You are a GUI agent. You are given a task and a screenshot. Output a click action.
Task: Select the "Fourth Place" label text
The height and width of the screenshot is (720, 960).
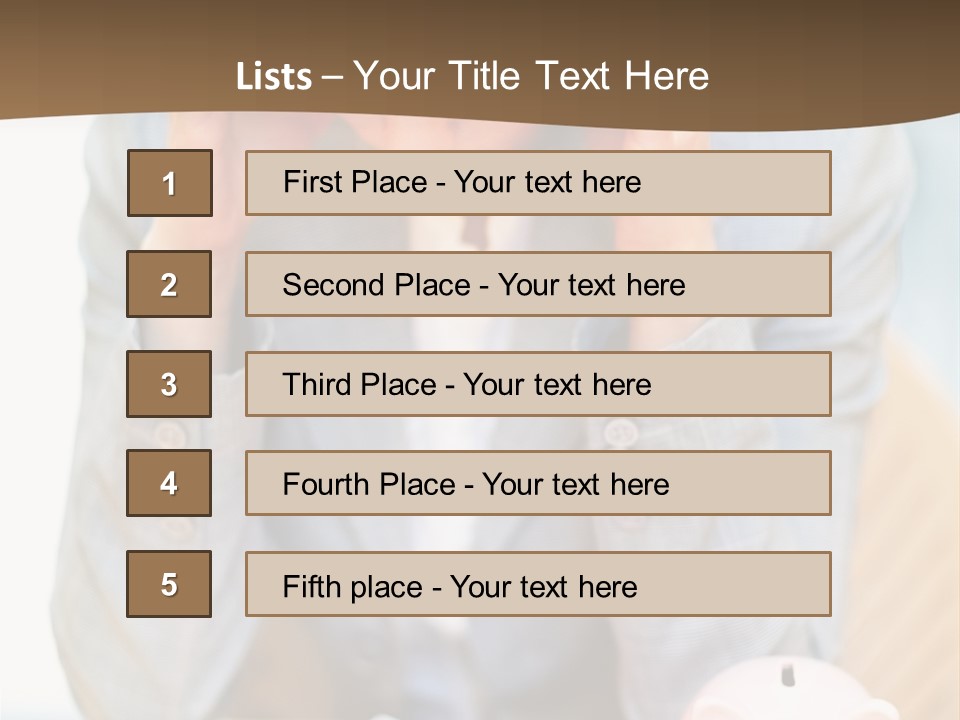click(x=368, y=485)
